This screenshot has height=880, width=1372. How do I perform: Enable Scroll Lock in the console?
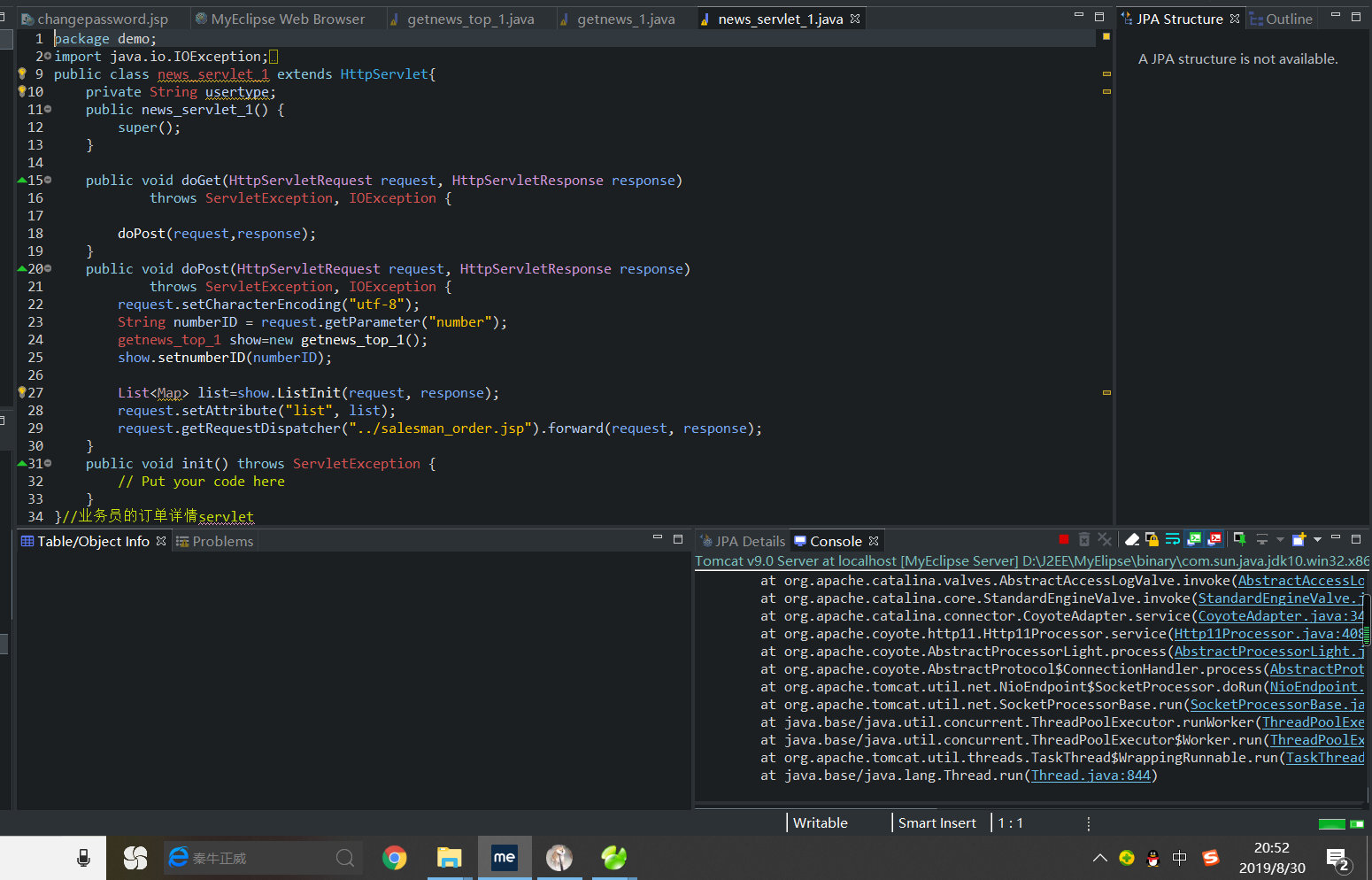point(1152,539)
